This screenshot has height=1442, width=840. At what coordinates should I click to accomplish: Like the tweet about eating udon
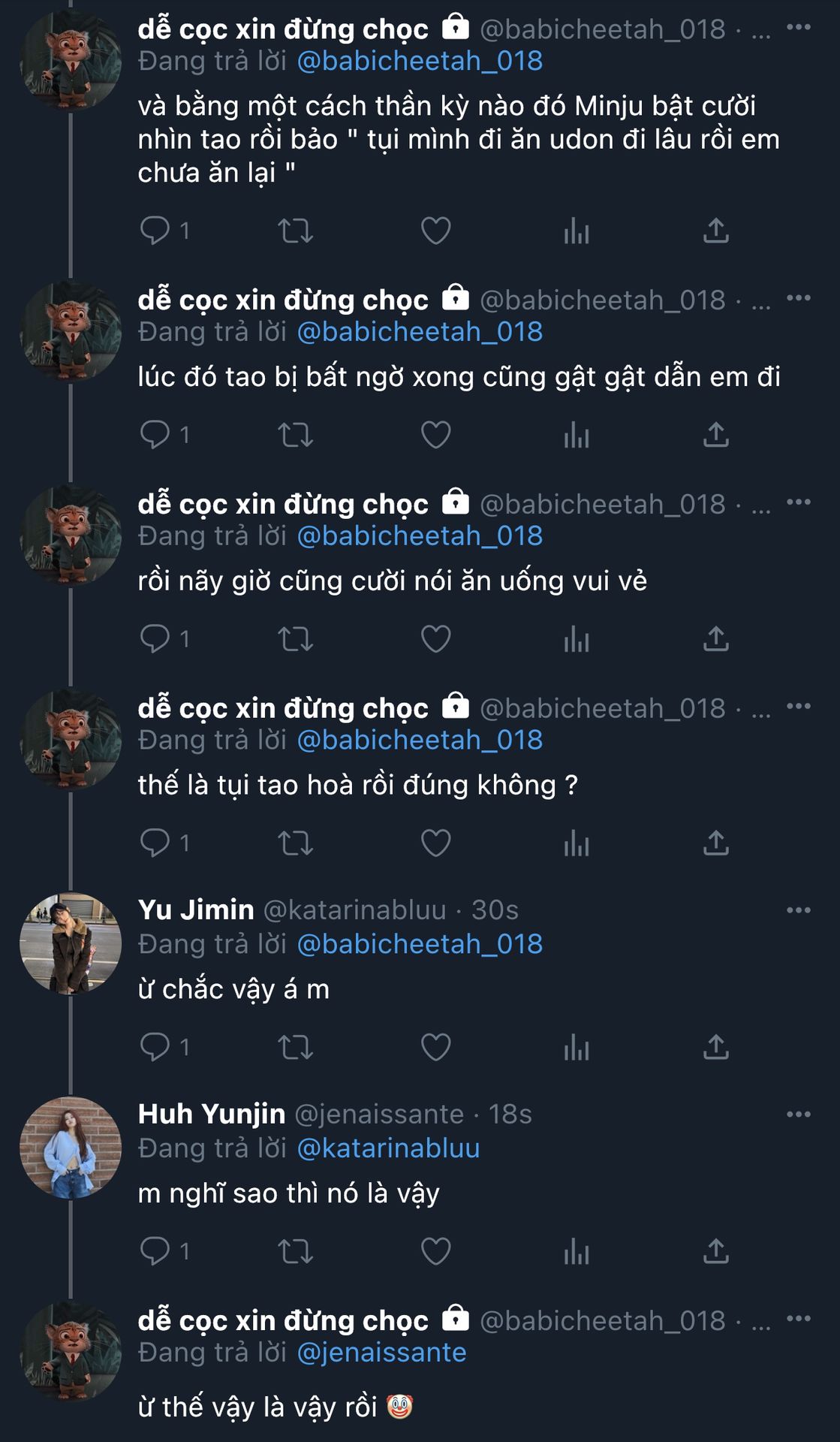point(435,231)
